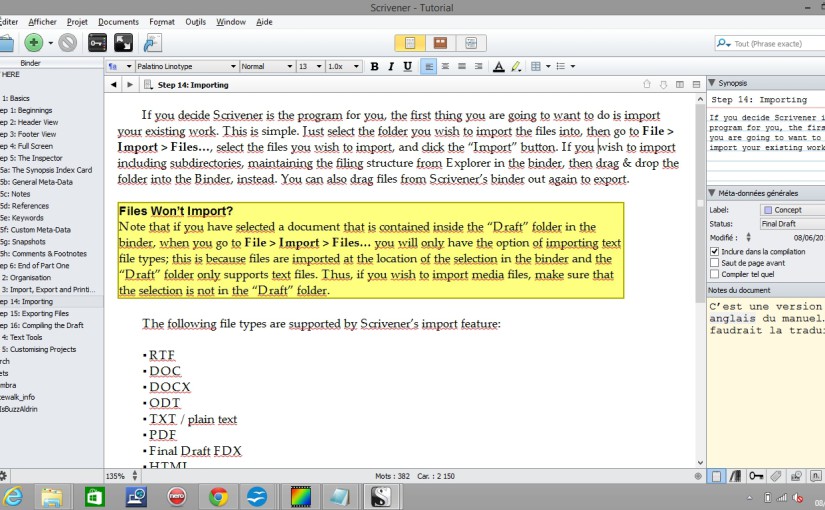Toggle italic formatting
The image size is (825, 510).
(x=391, y=66)
